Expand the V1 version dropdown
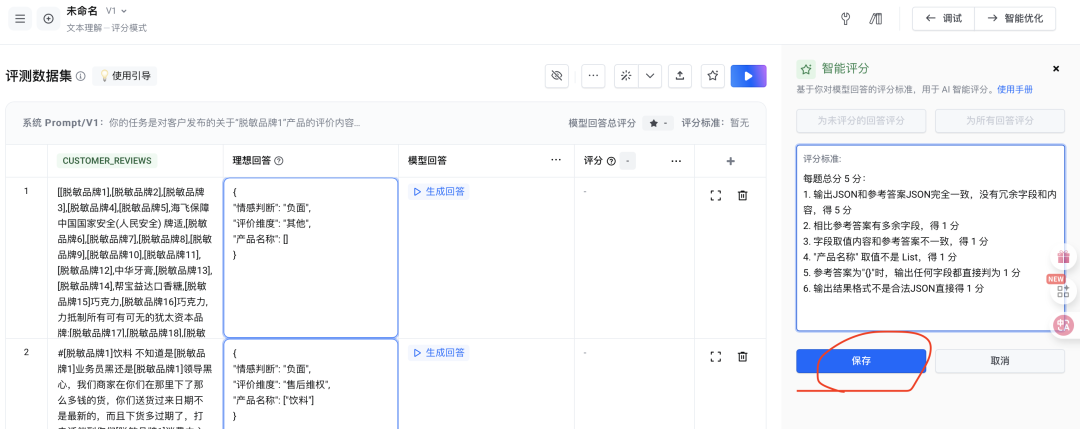Viewport: 1080px width, 429px height. point(116,11)
